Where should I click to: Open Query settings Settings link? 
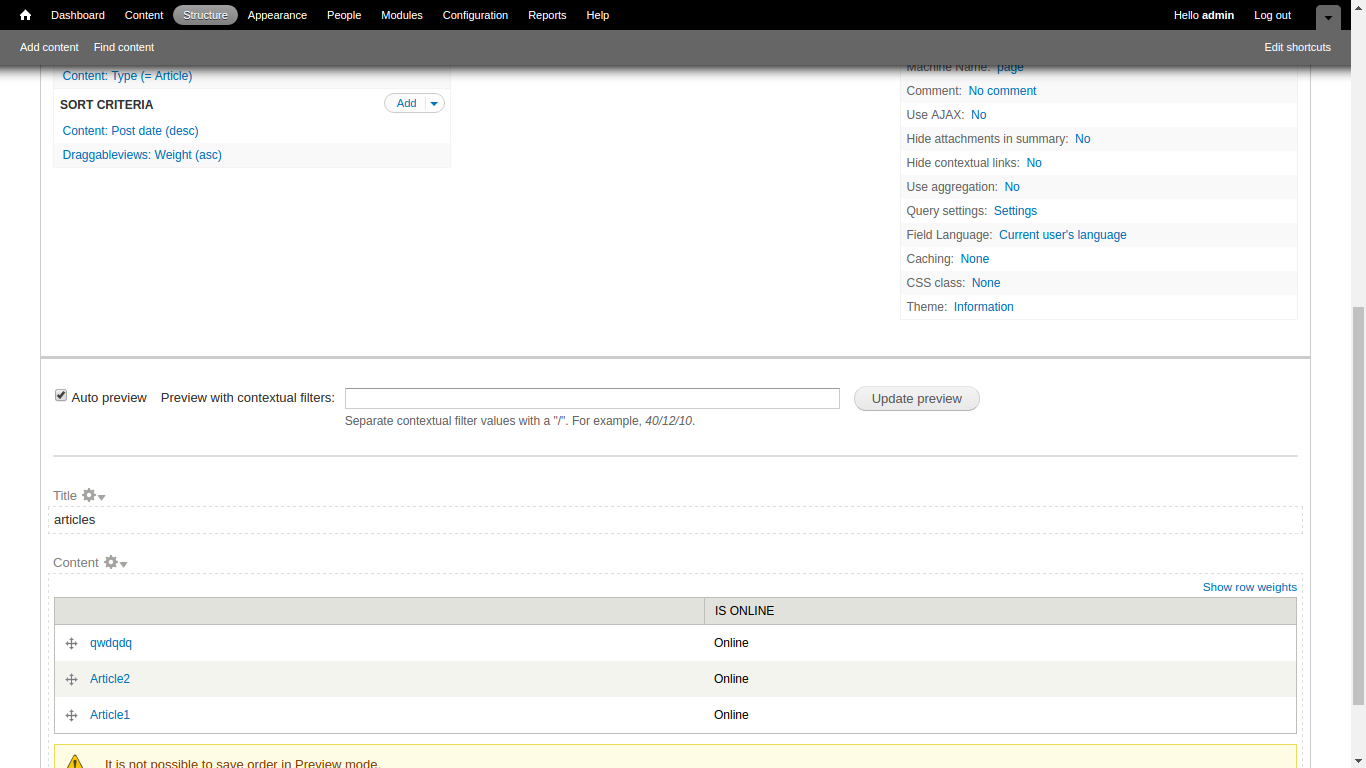point(1015,211)
